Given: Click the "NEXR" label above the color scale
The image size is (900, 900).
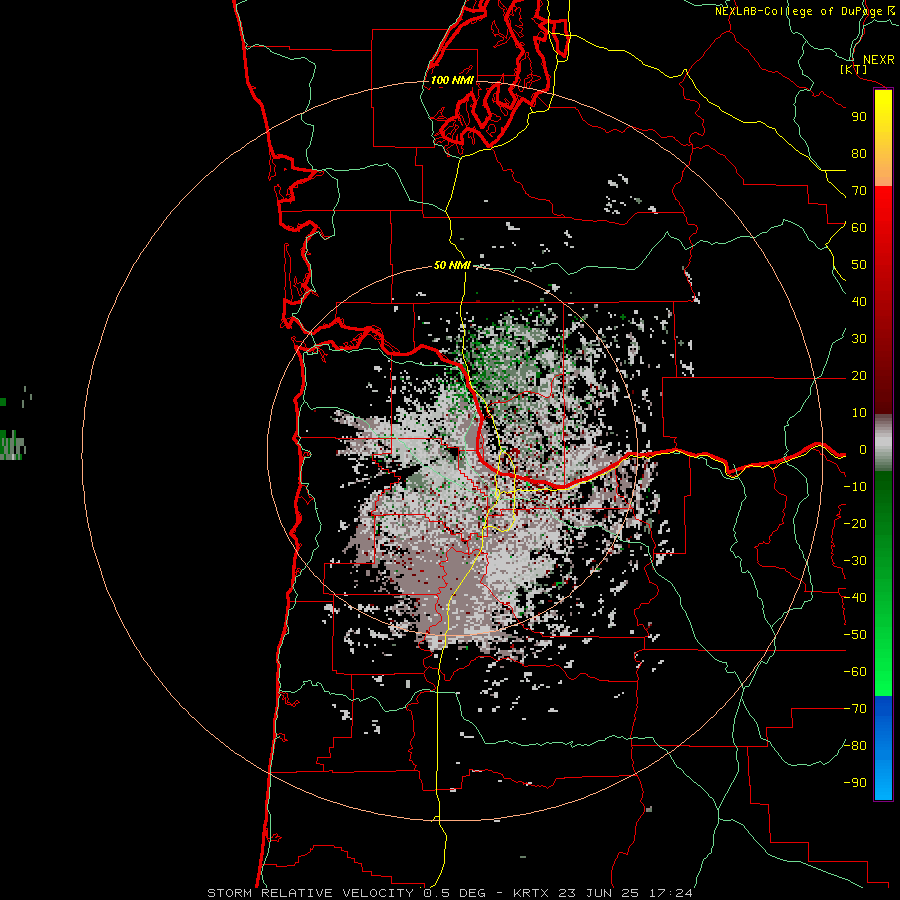Looking at the screenshot, I should 878,60.
